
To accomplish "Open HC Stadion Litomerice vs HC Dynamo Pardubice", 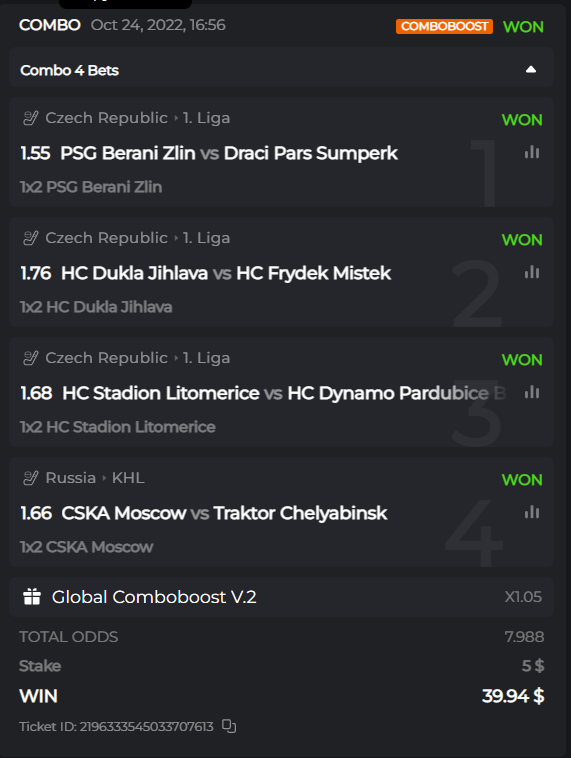I will pos(284,393).
